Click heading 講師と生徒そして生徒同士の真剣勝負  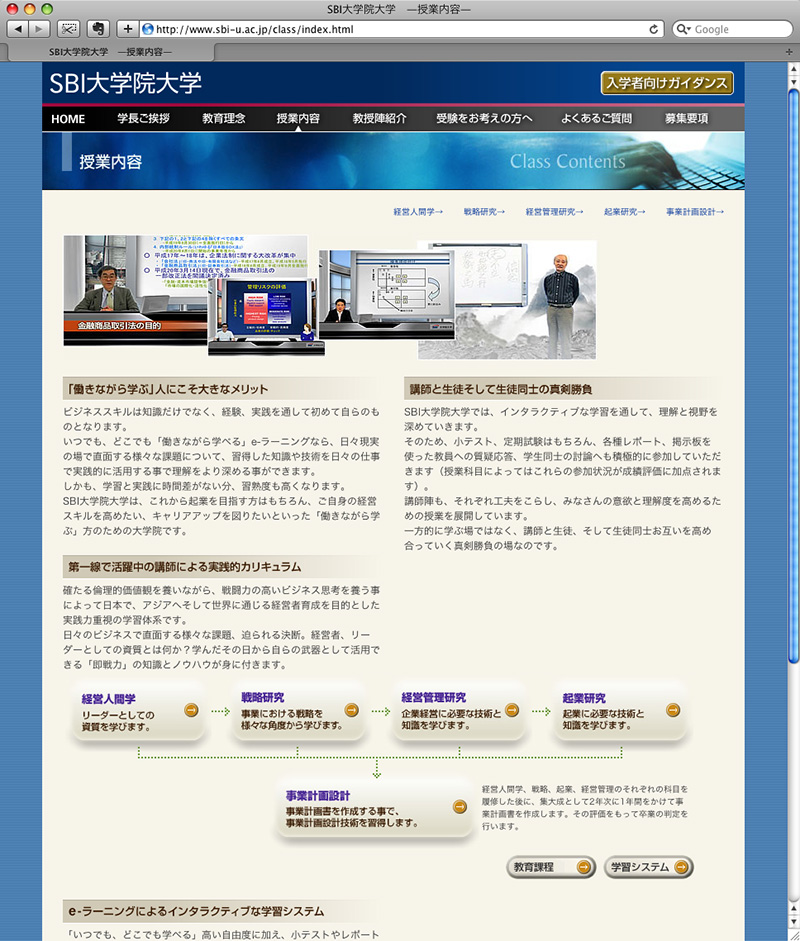pos(501,389)
